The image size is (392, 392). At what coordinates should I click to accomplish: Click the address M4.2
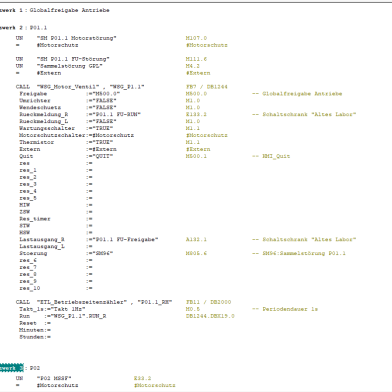point(193,66)
